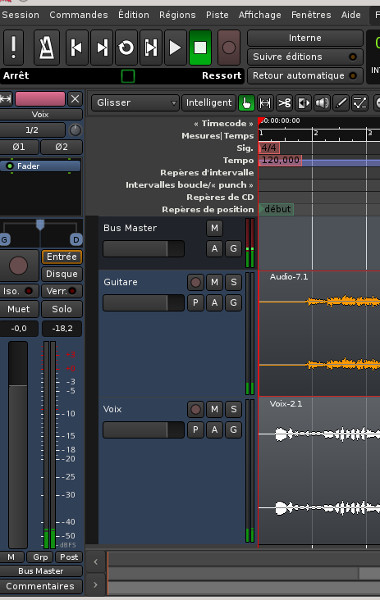The image size is (380, 600).
Task: Select the Cut (scissors) tool
Action: pos(284,103)
